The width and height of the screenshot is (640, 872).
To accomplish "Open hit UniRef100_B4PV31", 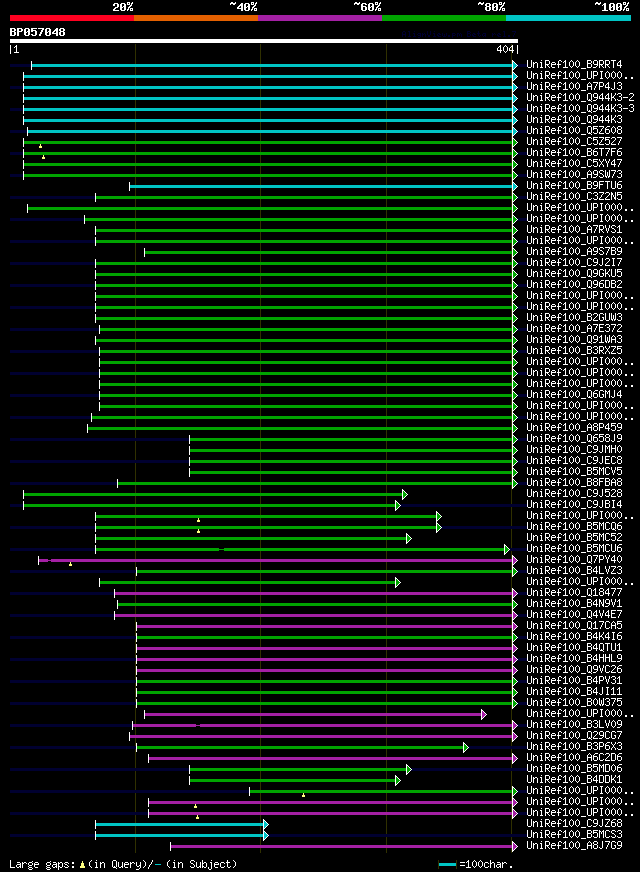I will point(574,681).
